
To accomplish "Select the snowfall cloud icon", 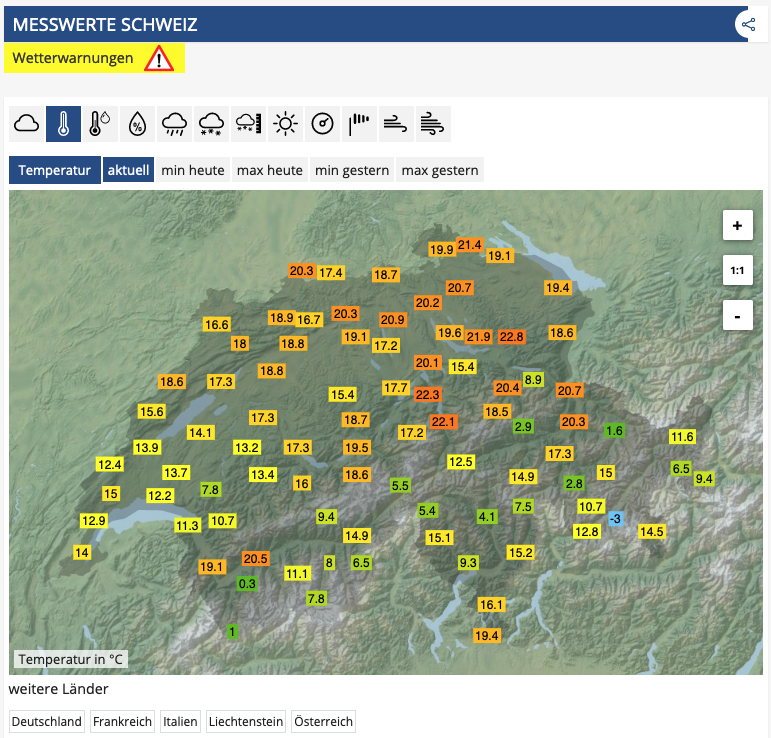I will [x=211, y=124].
